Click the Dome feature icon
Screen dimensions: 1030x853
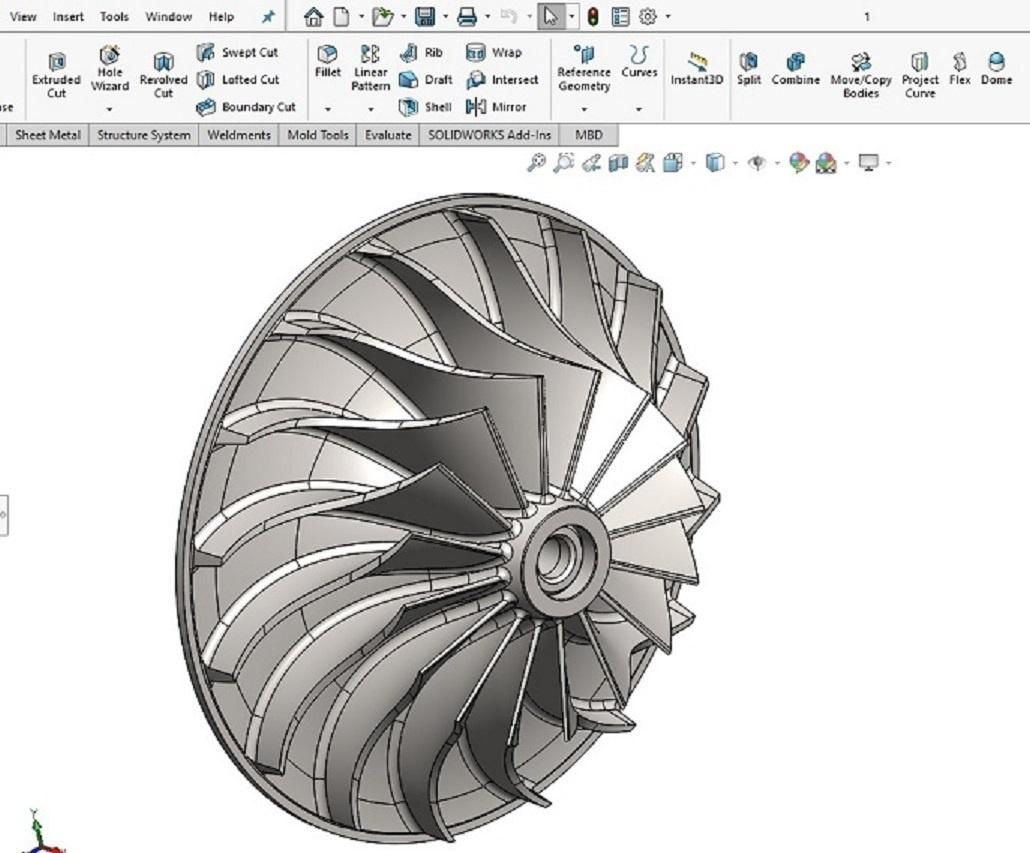click(996, 69)
